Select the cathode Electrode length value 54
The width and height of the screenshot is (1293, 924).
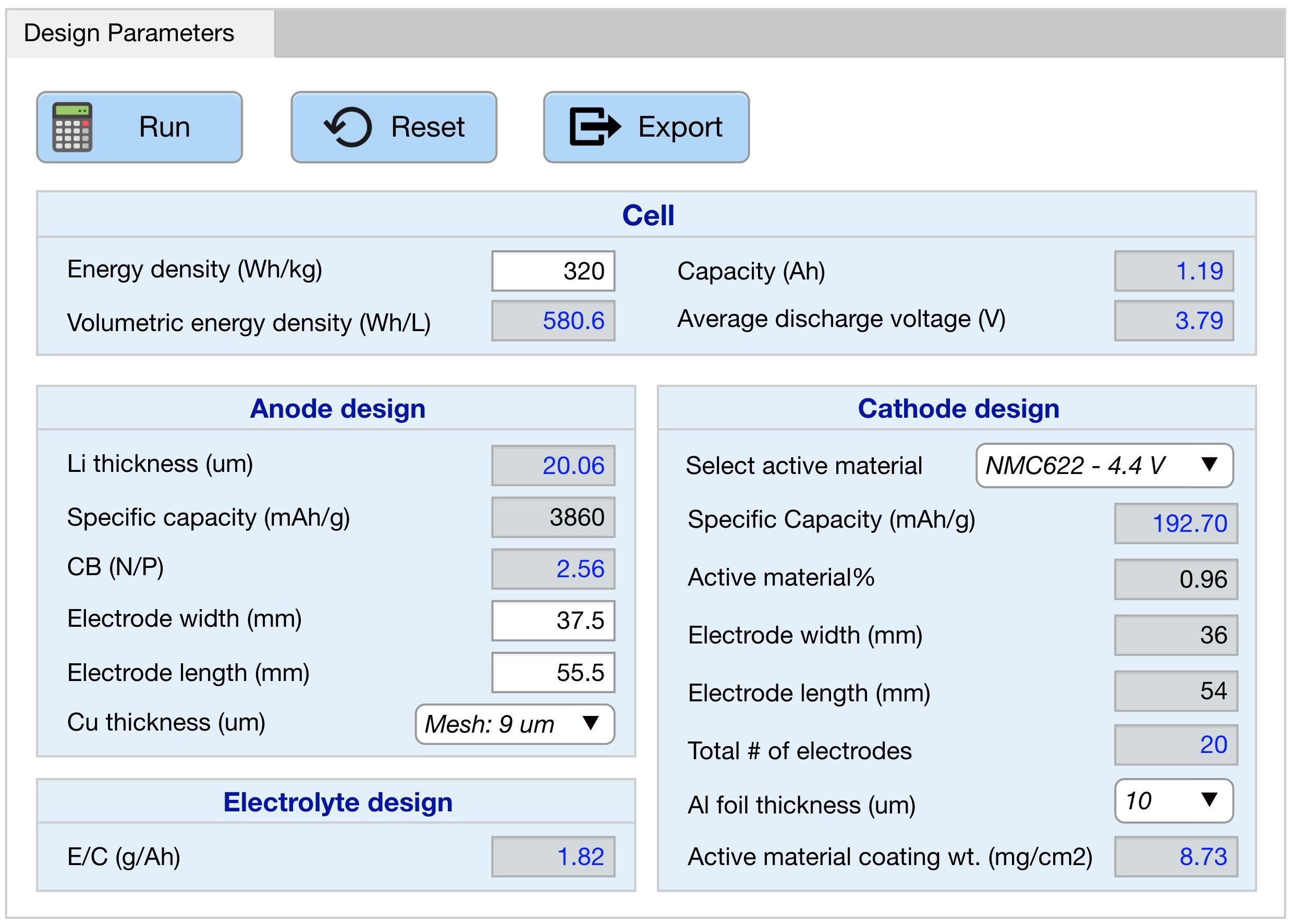(1176, 691)
